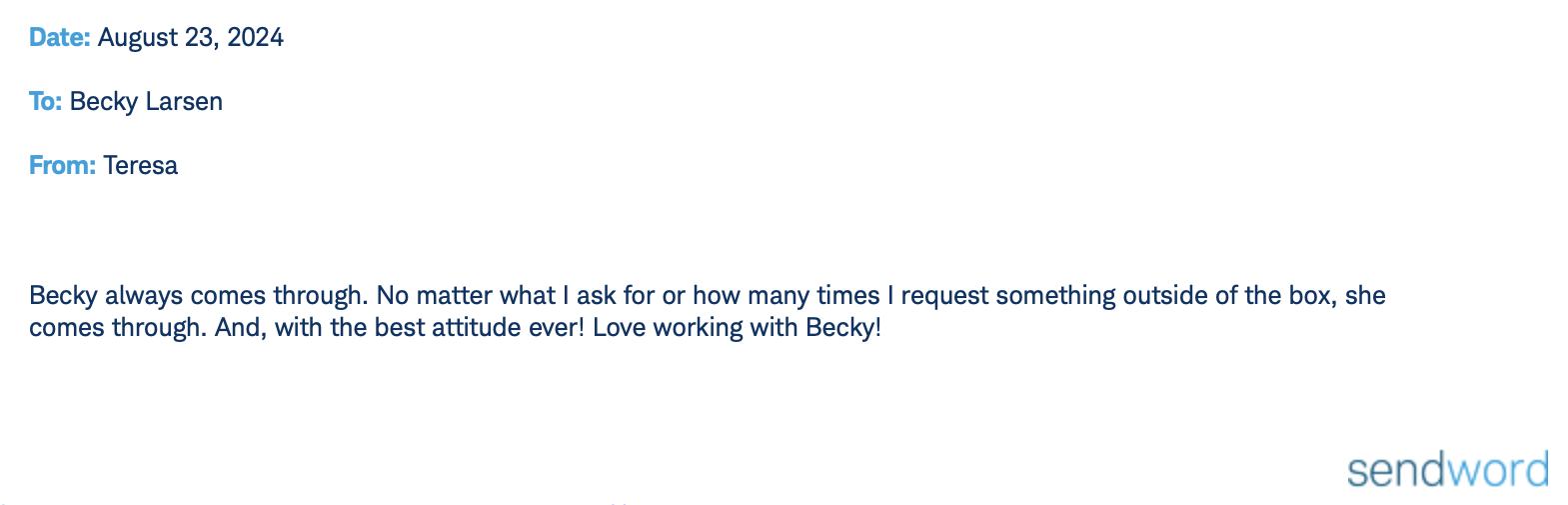1568x505 pixels.
Task: Click "Becky always comes through" opening sentence
Action: (199, 296)
